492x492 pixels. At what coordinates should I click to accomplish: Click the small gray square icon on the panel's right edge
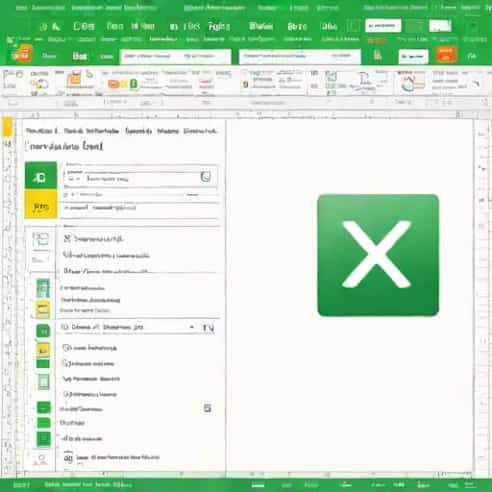[207, 408]
